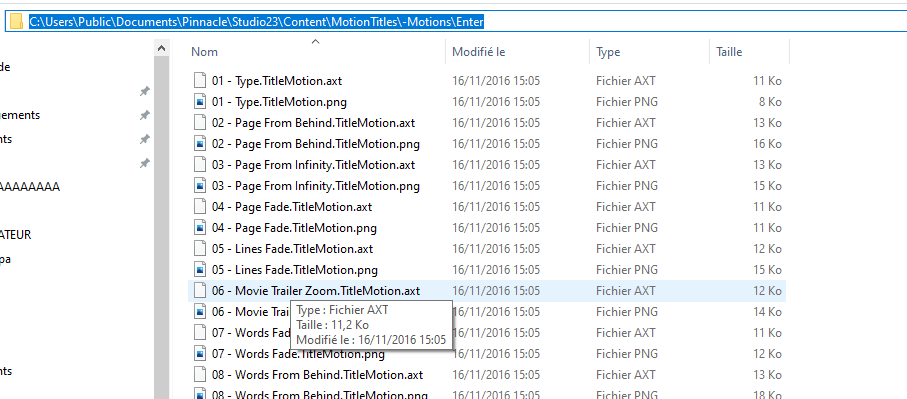Click the selected path in address bar
Screen dimensions: 907x399
(x=256, y=22)
